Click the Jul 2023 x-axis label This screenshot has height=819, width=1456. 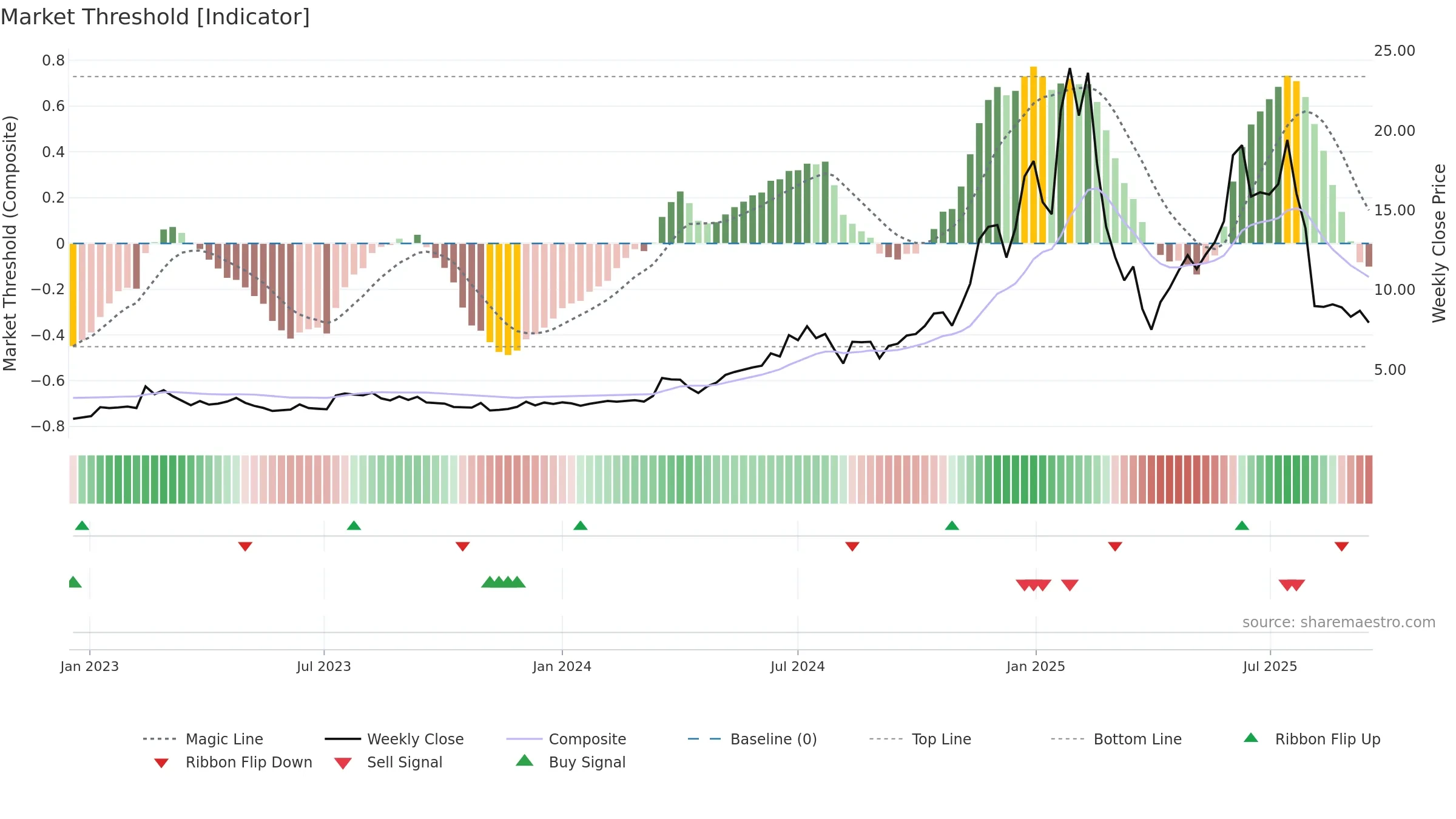point(324,666)
